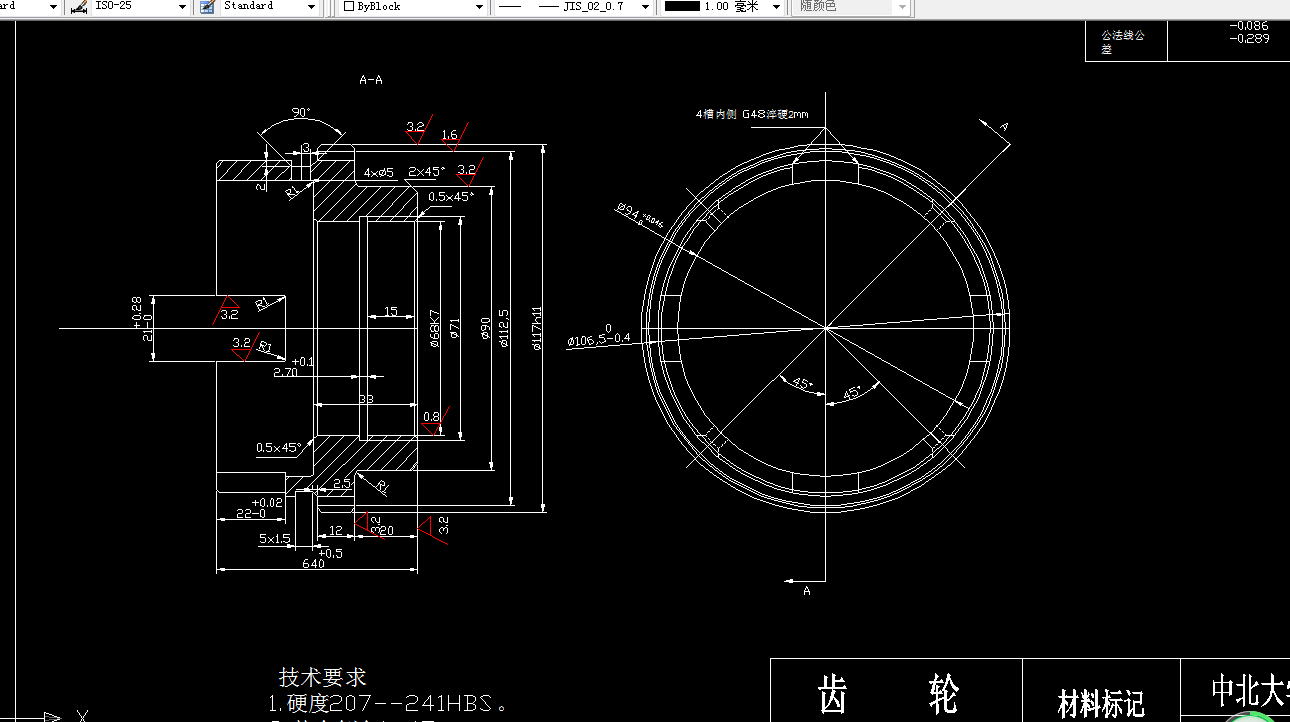Image resolution: width=1290 pixels, height=722 pixels.
Task: Open the JIS_02_0.7 linetype dropdown
Action: pos(644,7)
